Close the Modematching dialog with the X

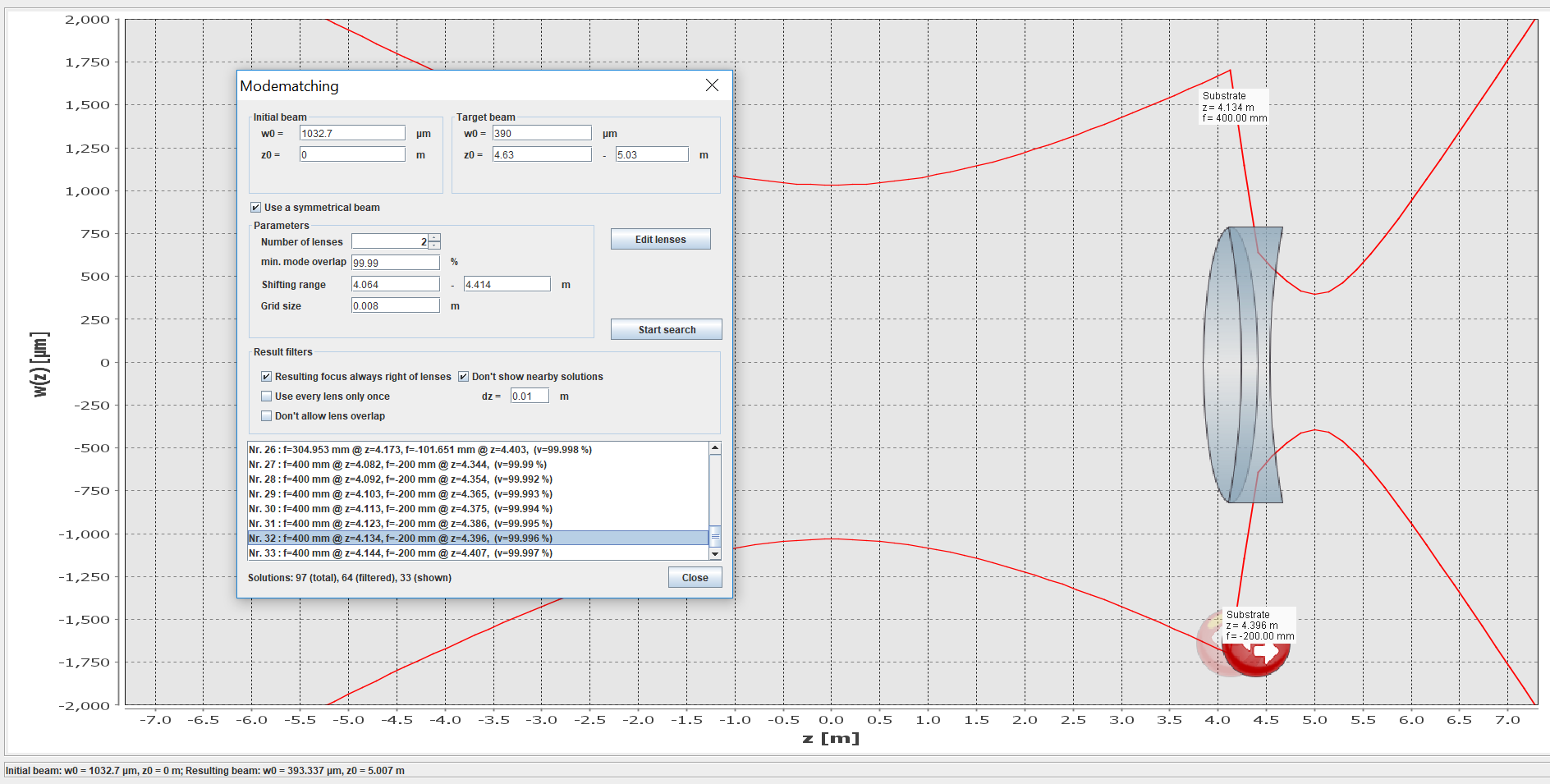click(712, 85)
